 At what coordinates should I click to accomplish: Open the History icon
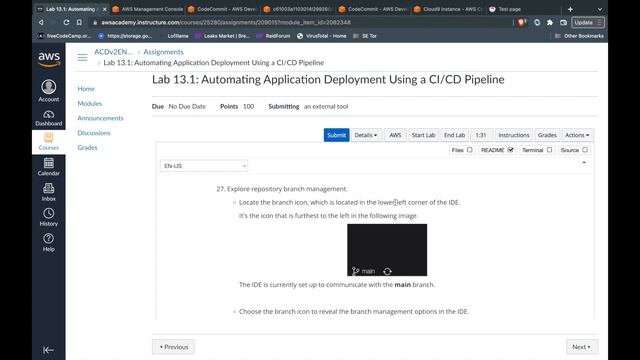pos(49,217)
